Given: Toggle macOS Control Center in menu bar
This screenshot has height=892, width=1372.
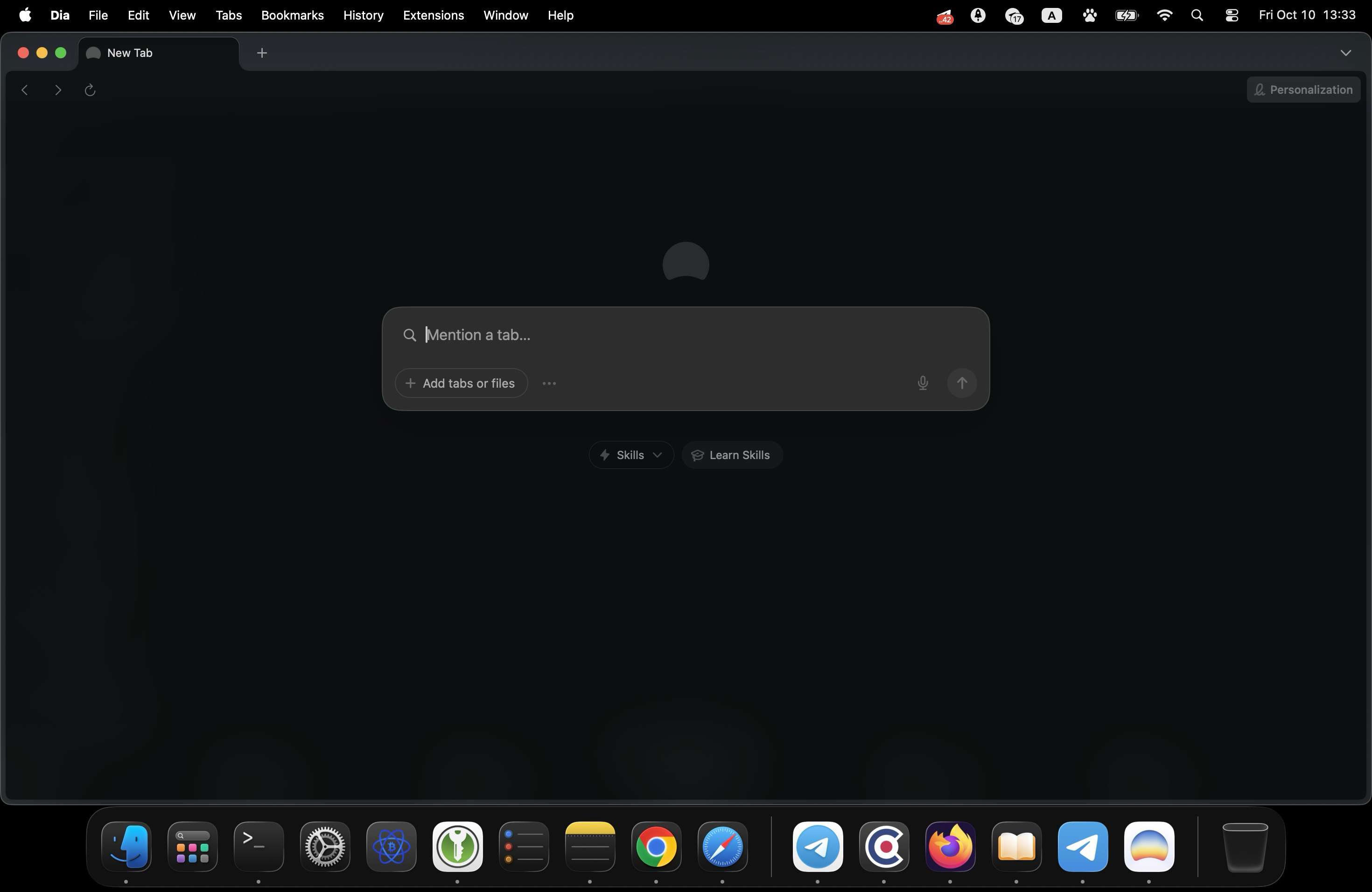Looking at the screenshot, I should pyautogui.click(x=1232, y=15).
